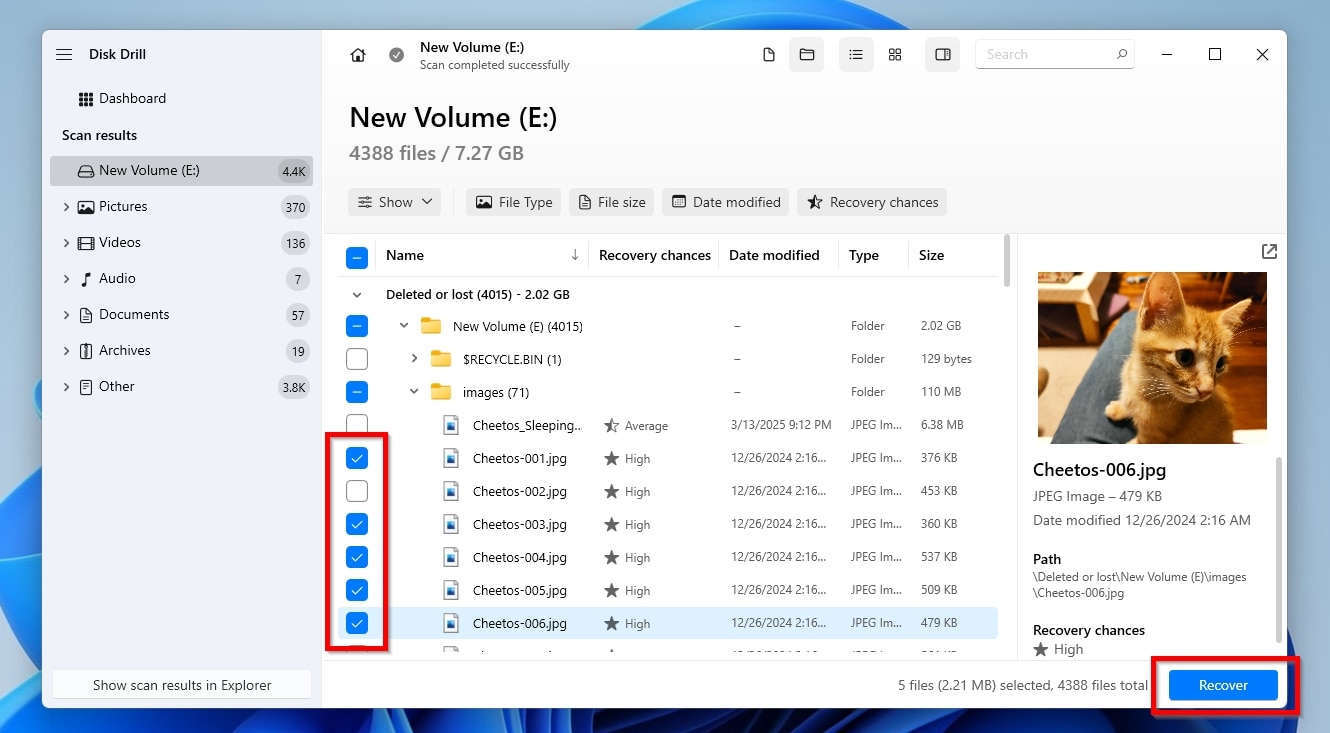Viewport: 1330px width, 733px height.
Task: Collapse the images folder
Action: coord(414,392)
